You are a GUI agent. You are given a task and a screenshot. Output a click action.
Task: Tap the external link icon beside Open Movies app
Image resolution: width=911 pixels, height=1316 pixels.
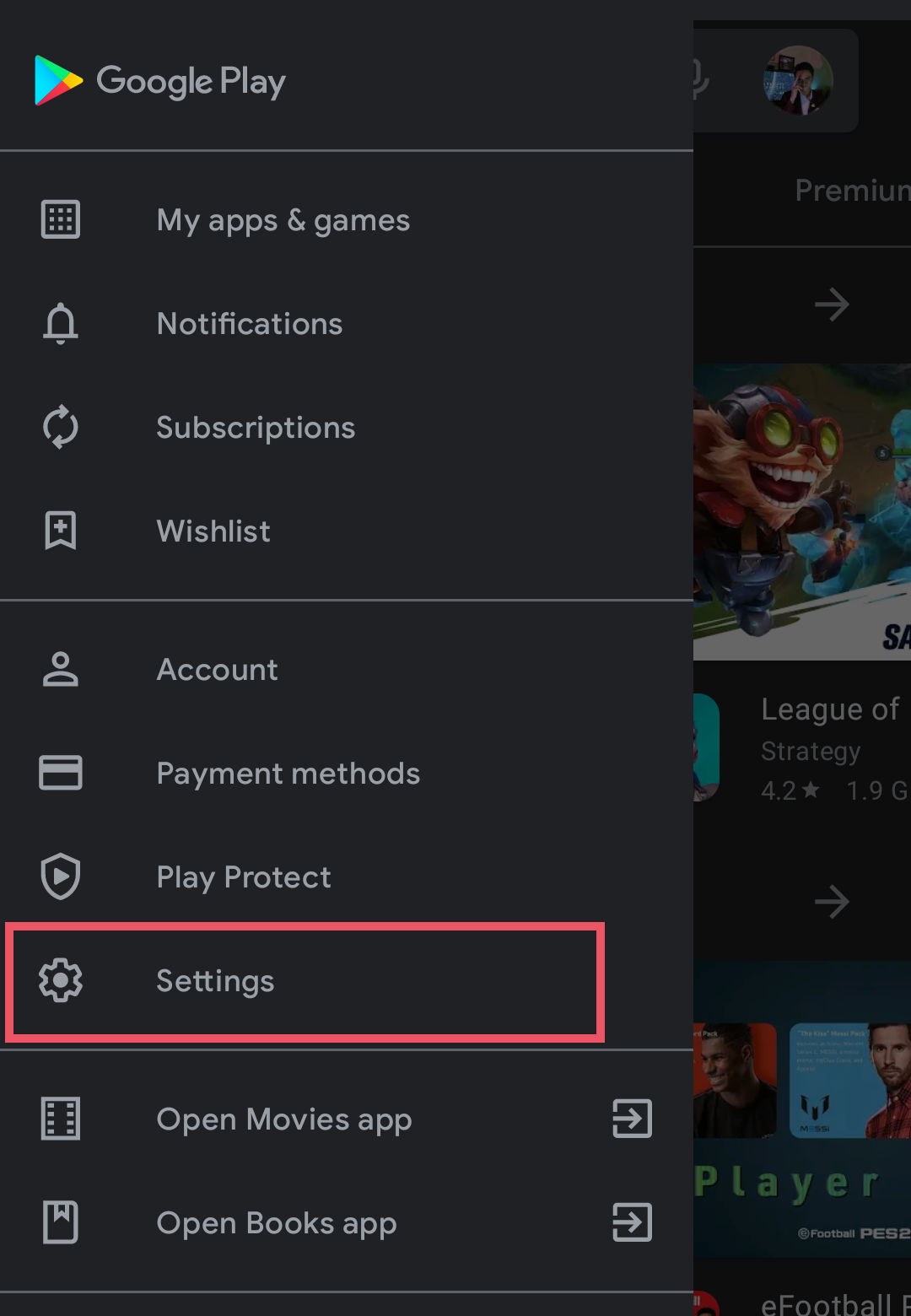pos(631,1119)
